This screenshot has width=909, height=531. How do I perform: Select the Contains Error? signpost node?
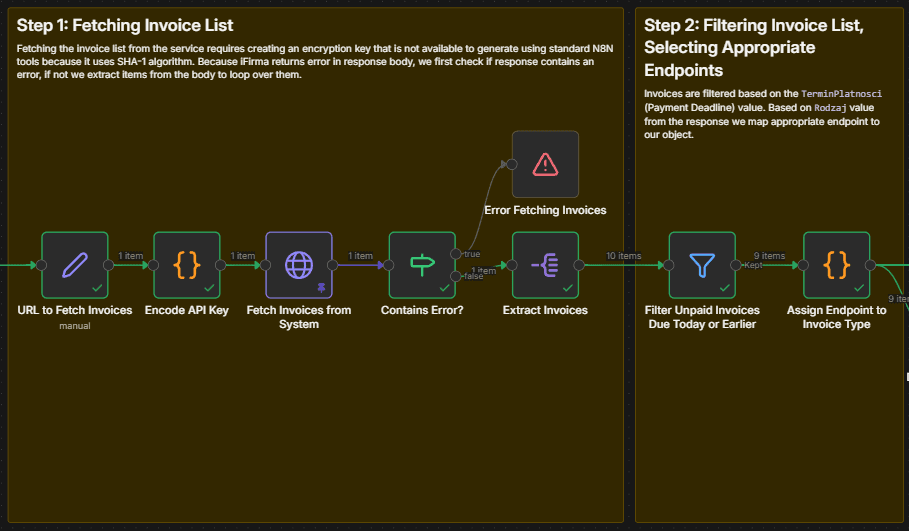coord(422,265)
